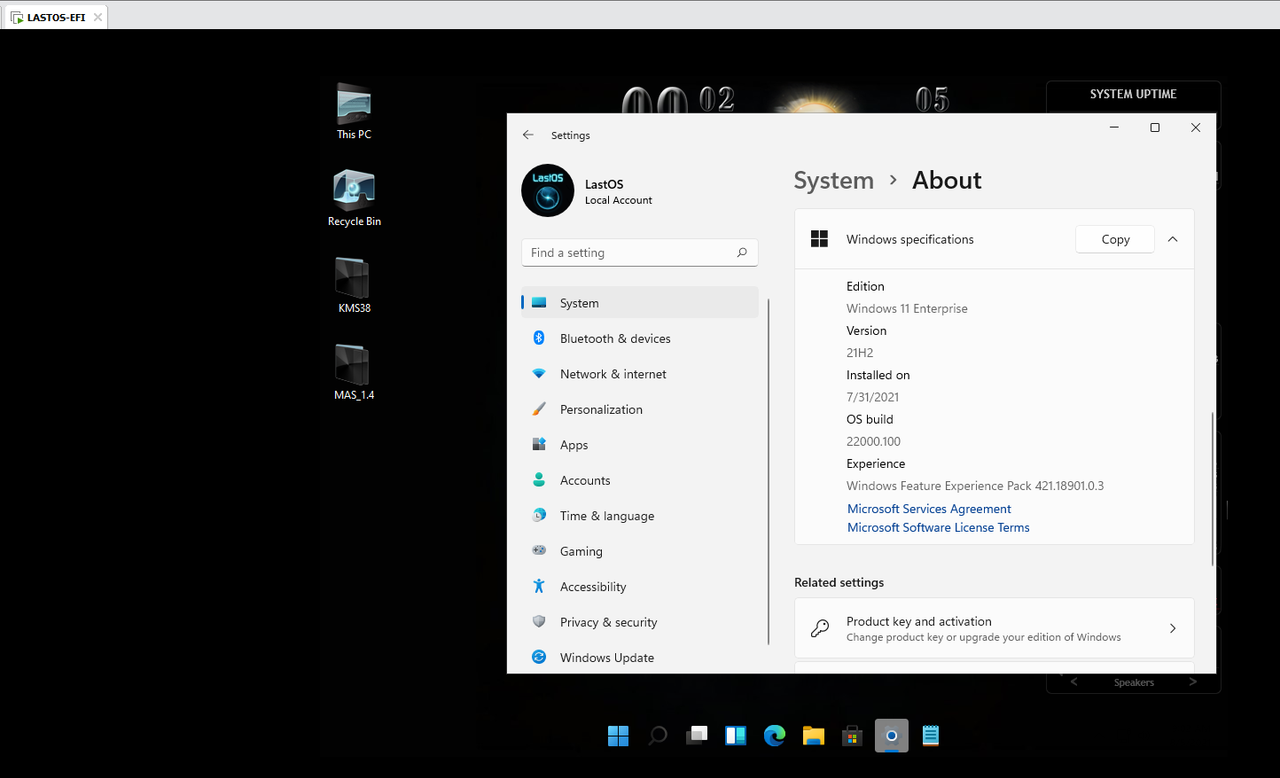Open Apps settings page

[640, 445]
